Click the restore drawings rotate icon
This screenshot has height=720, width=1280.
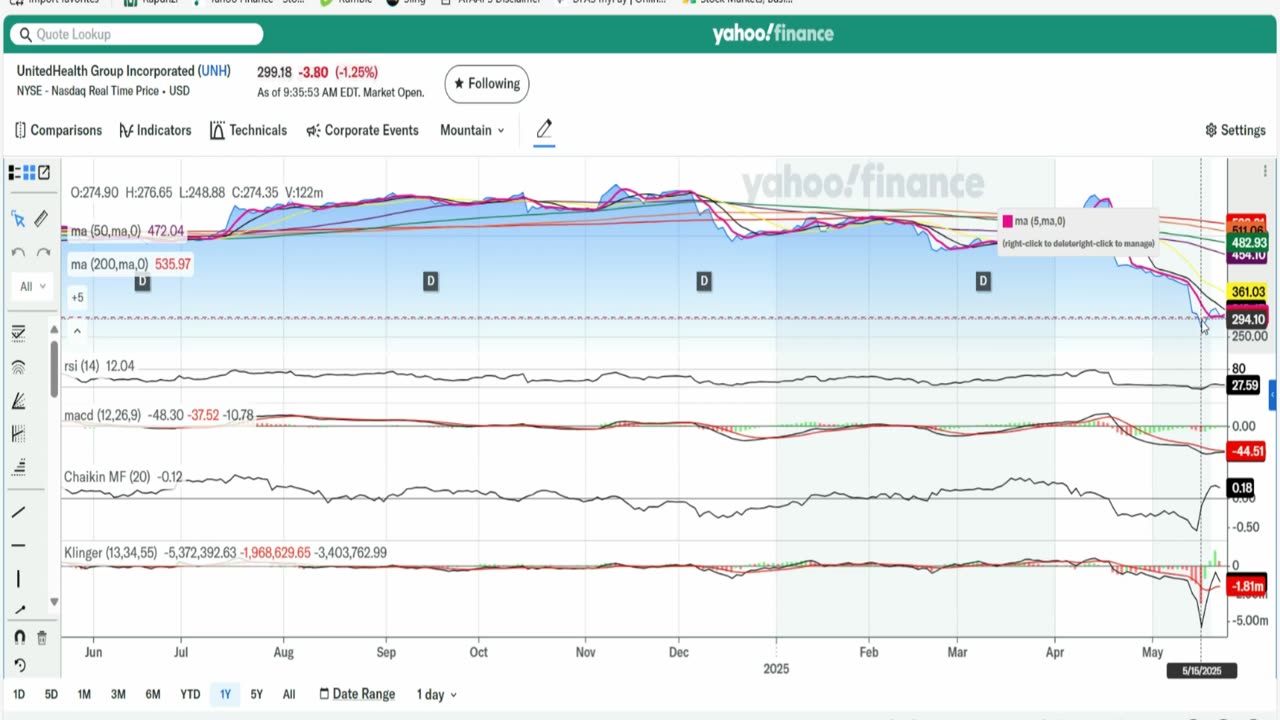point(19,666)
